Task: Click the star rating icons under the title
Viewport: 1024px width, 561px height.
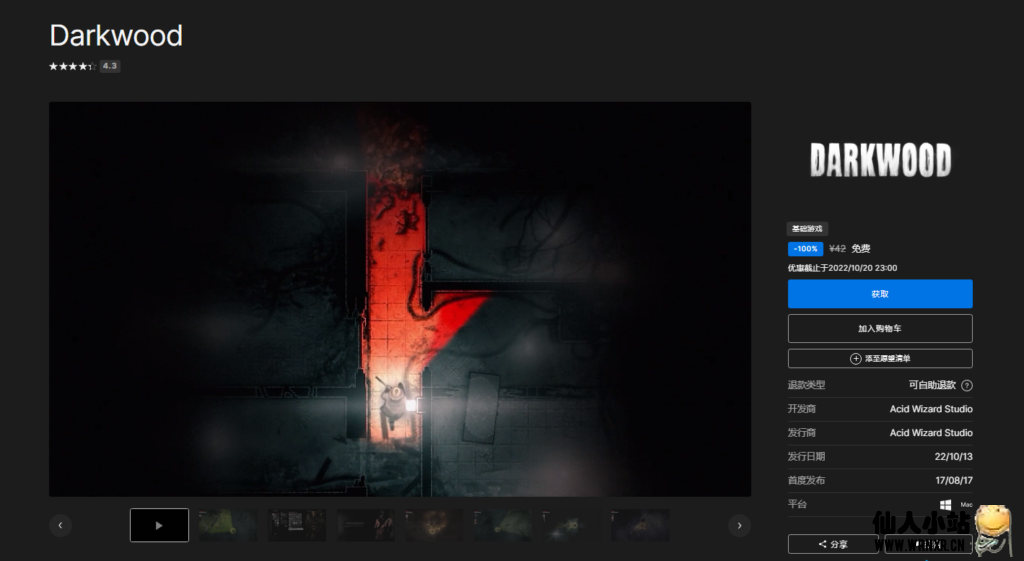Action: tap(71, 66)
